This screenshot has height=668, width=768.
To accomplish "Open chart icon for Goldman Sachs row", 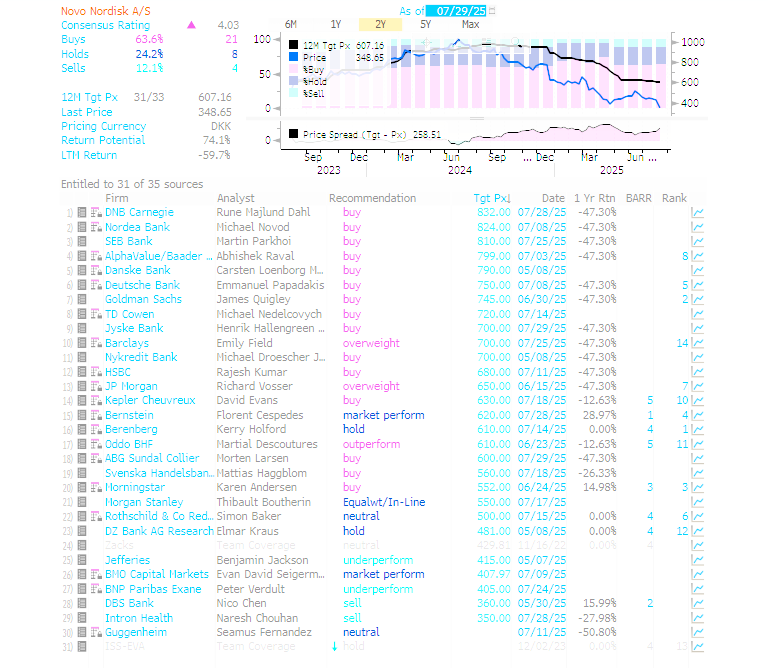I will 697,299.
